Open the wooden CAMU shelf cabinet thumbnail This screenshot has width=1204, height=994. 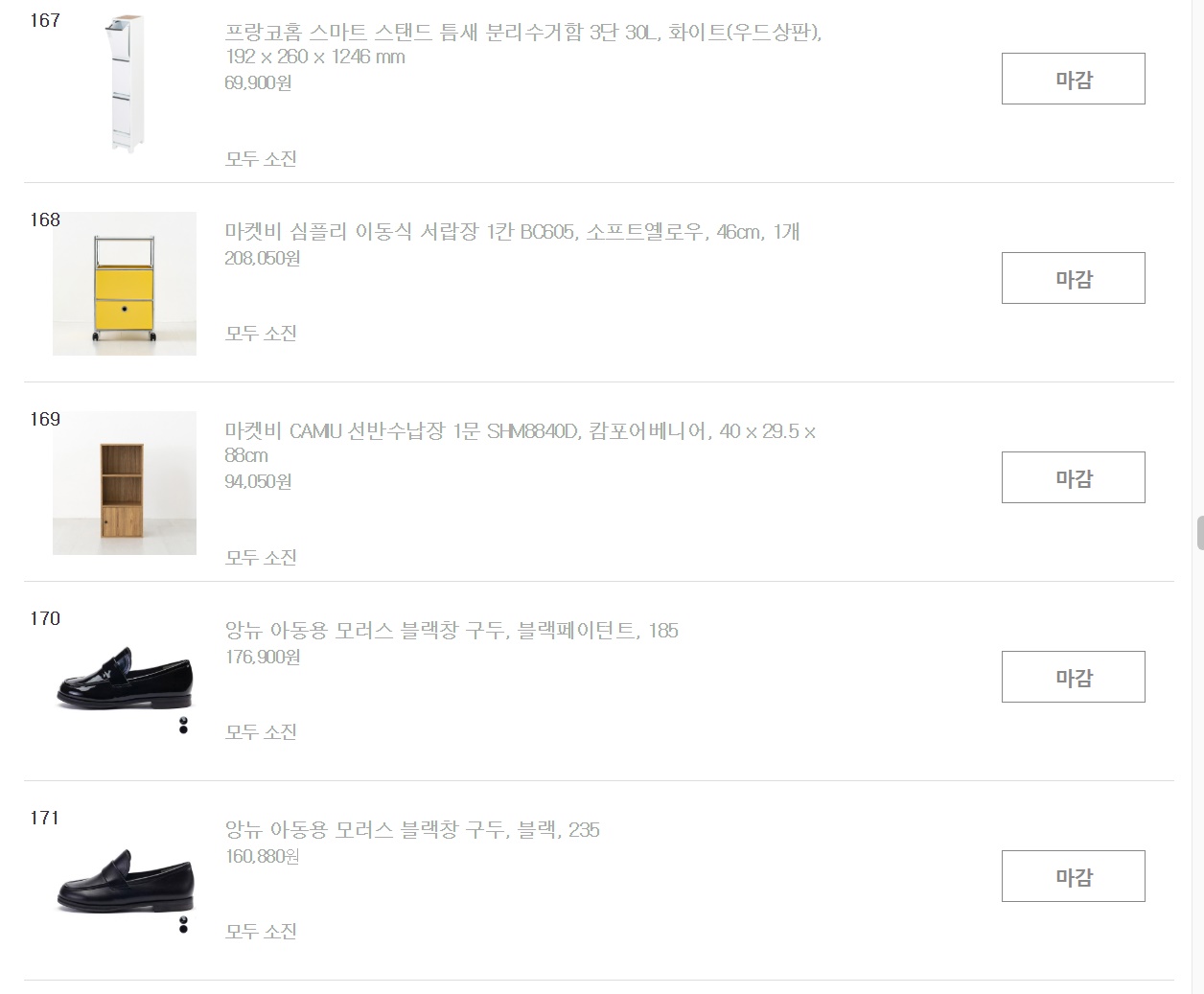pos(125,483)
